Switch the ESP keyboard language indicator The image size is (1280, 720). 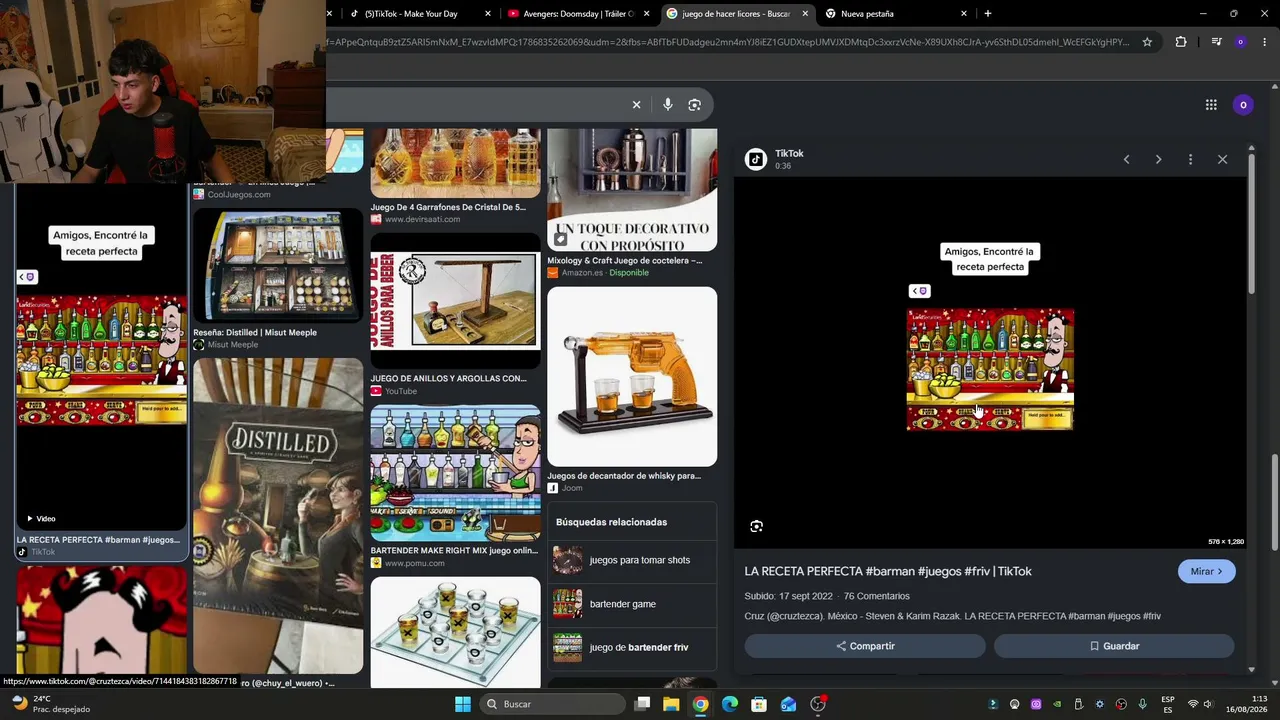coord(1168,704)
